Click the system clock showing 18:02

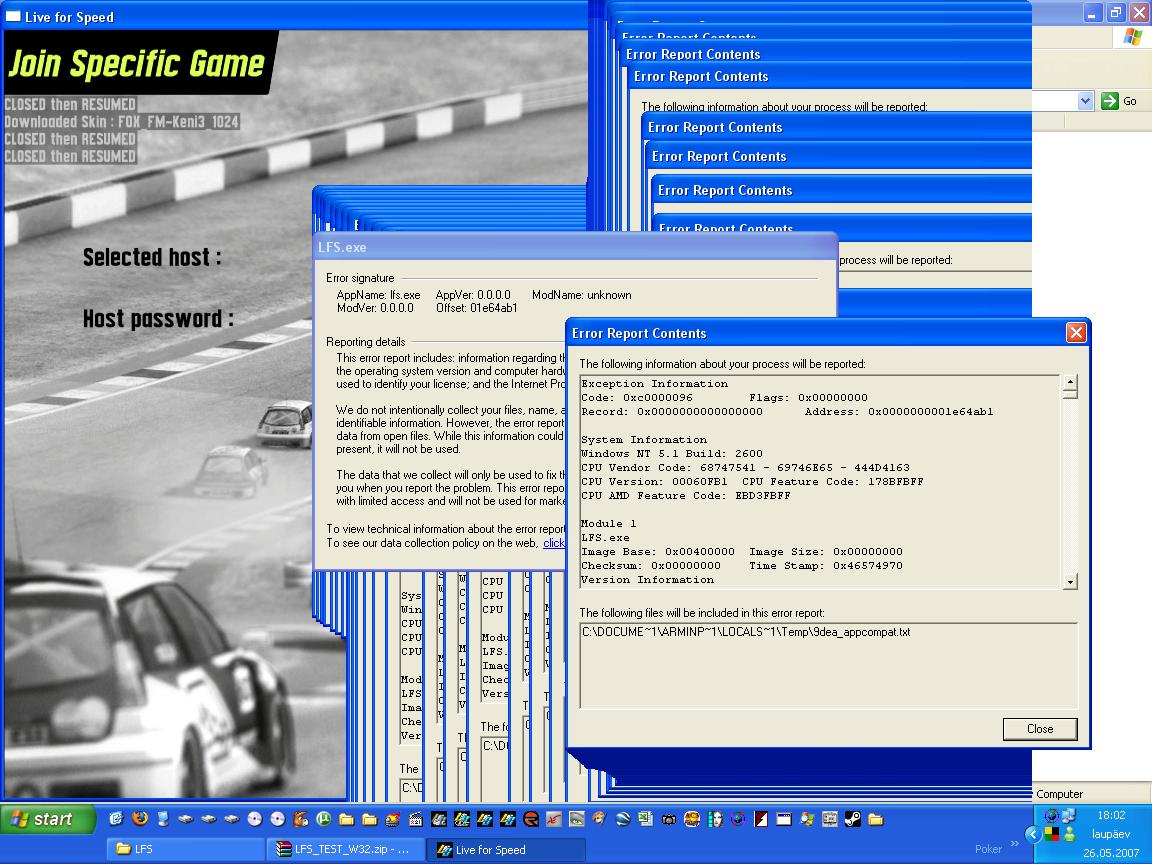pyautogui.click(x=1111, y=816)
